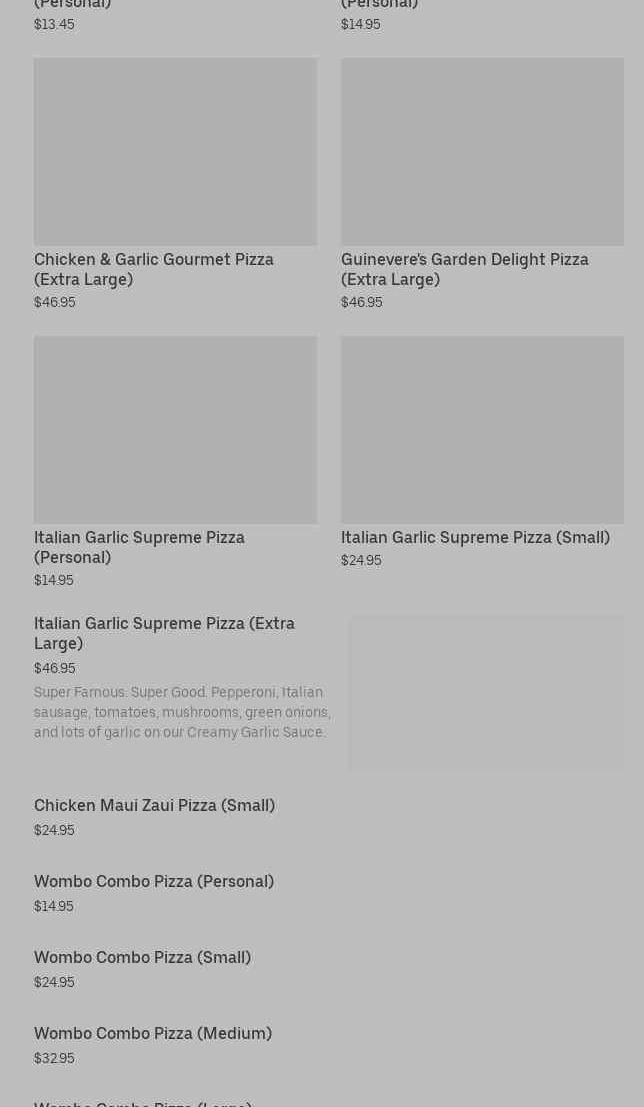This screenshot has height=1107, width=644.
Task: Open Italian Garlic Supreme Extra Large image placeholder
Action: tap(487, 692)
